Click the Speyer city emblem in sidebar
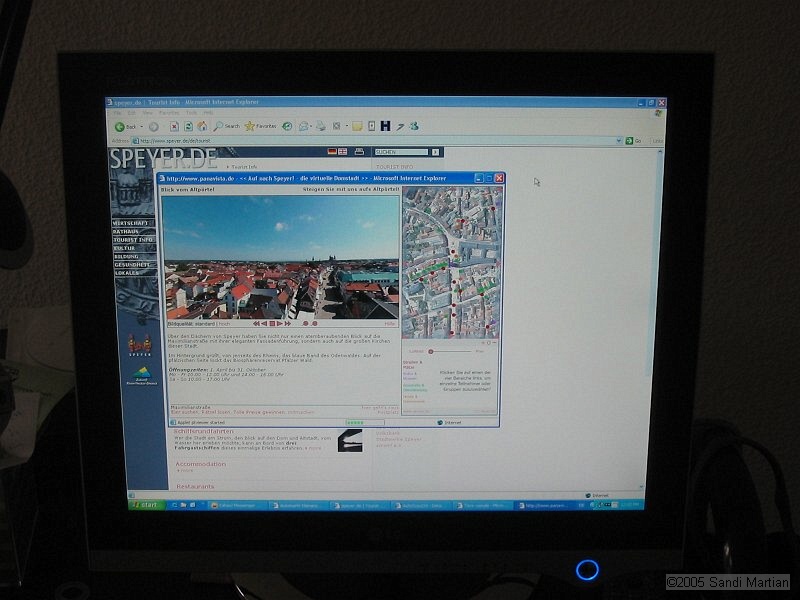Viewport: 800px width, 600px height. 139,345
